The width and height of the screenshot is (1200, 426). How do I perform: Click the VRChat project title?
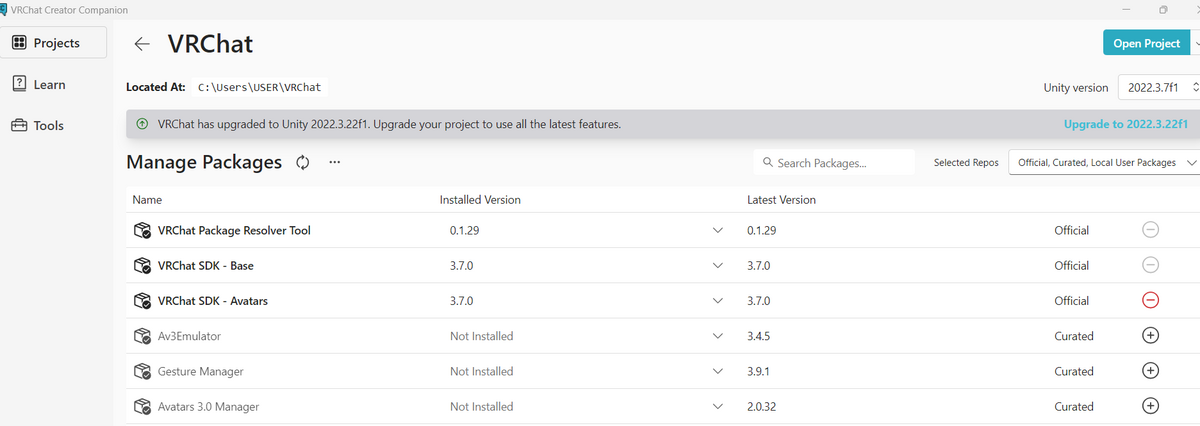[x=210, y=44]
